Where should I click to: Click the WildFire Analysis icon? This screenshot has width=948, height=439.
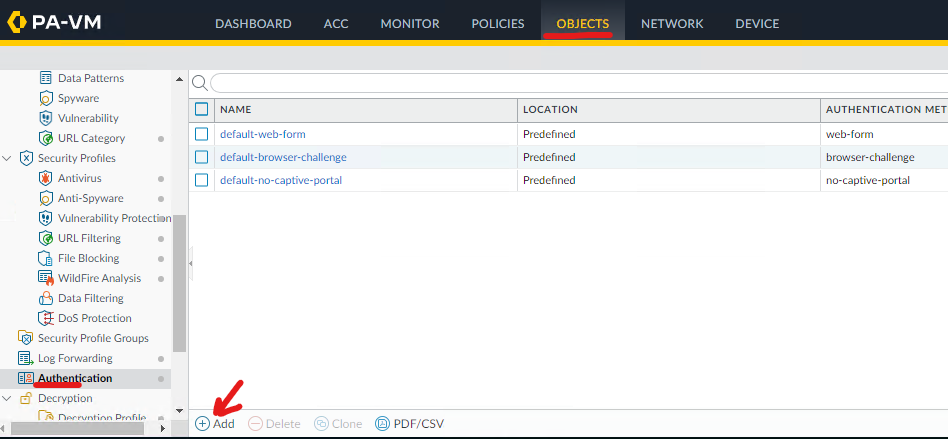coord(45,278)
